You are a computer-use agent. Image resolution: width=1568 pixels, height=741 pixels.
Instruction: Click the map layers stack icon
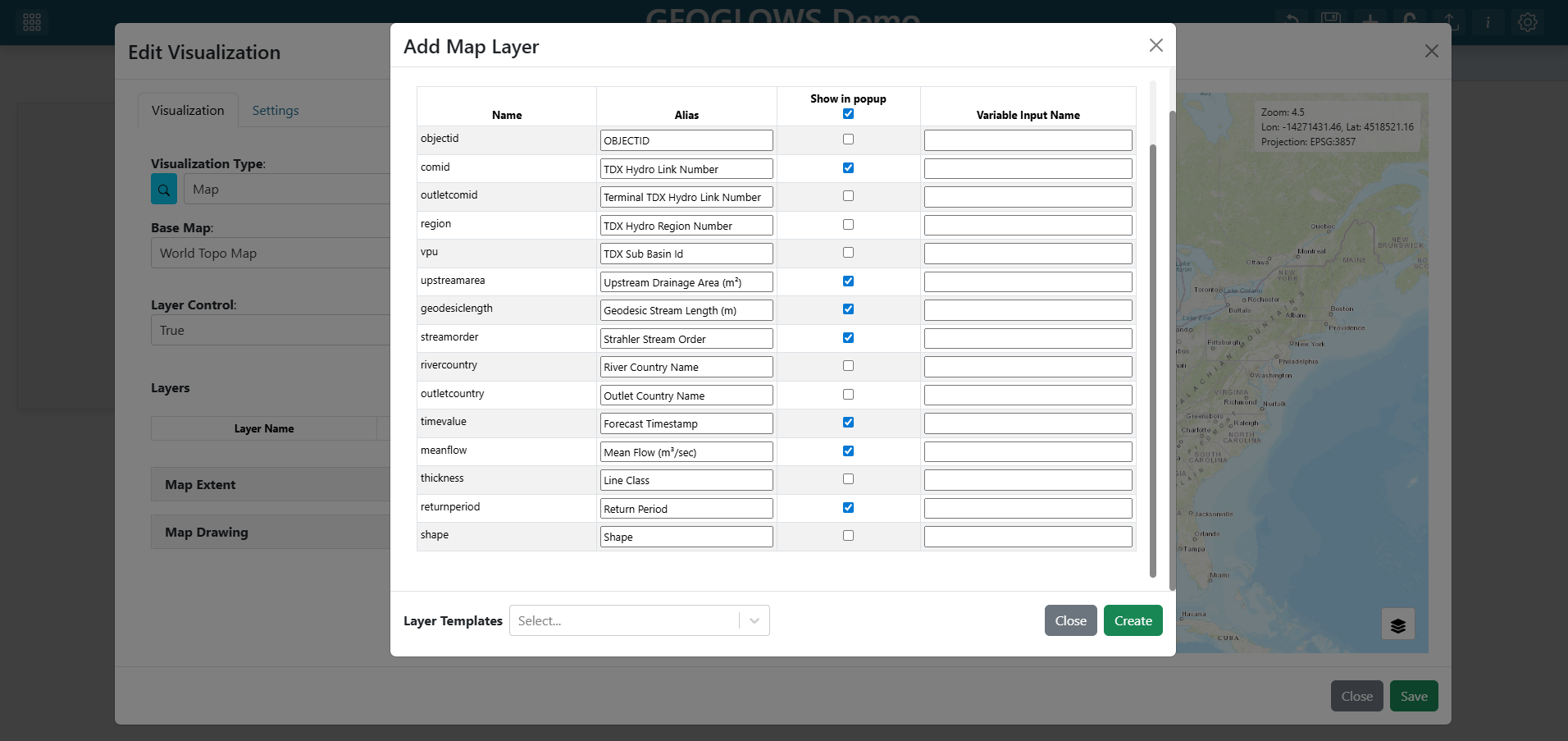(x=1398, y=625)
